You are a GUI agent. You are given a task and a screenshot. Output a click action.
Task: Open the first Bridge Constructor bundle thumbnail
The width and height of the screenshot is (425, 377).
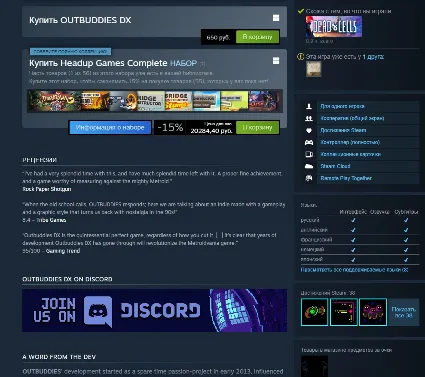click(x=151, y=101)
